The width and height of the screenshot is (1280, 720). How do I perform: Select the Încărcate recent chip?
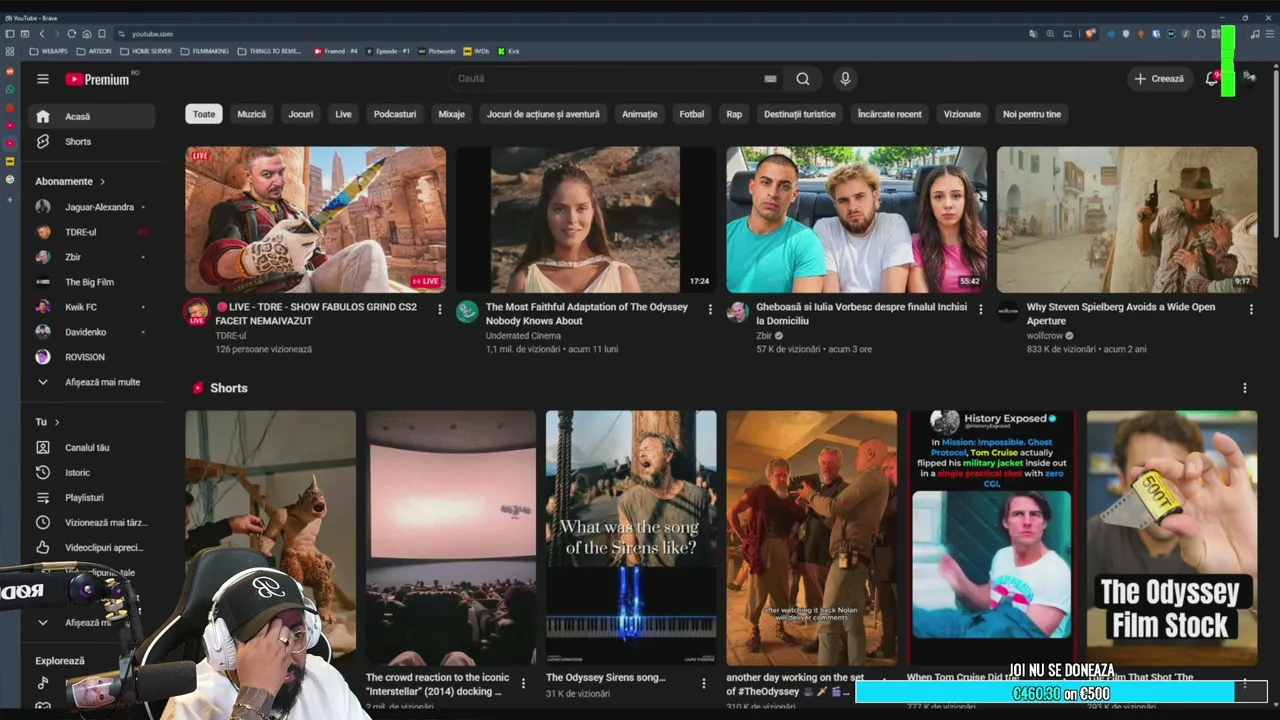pyautogui.click(x=890, y=114)
